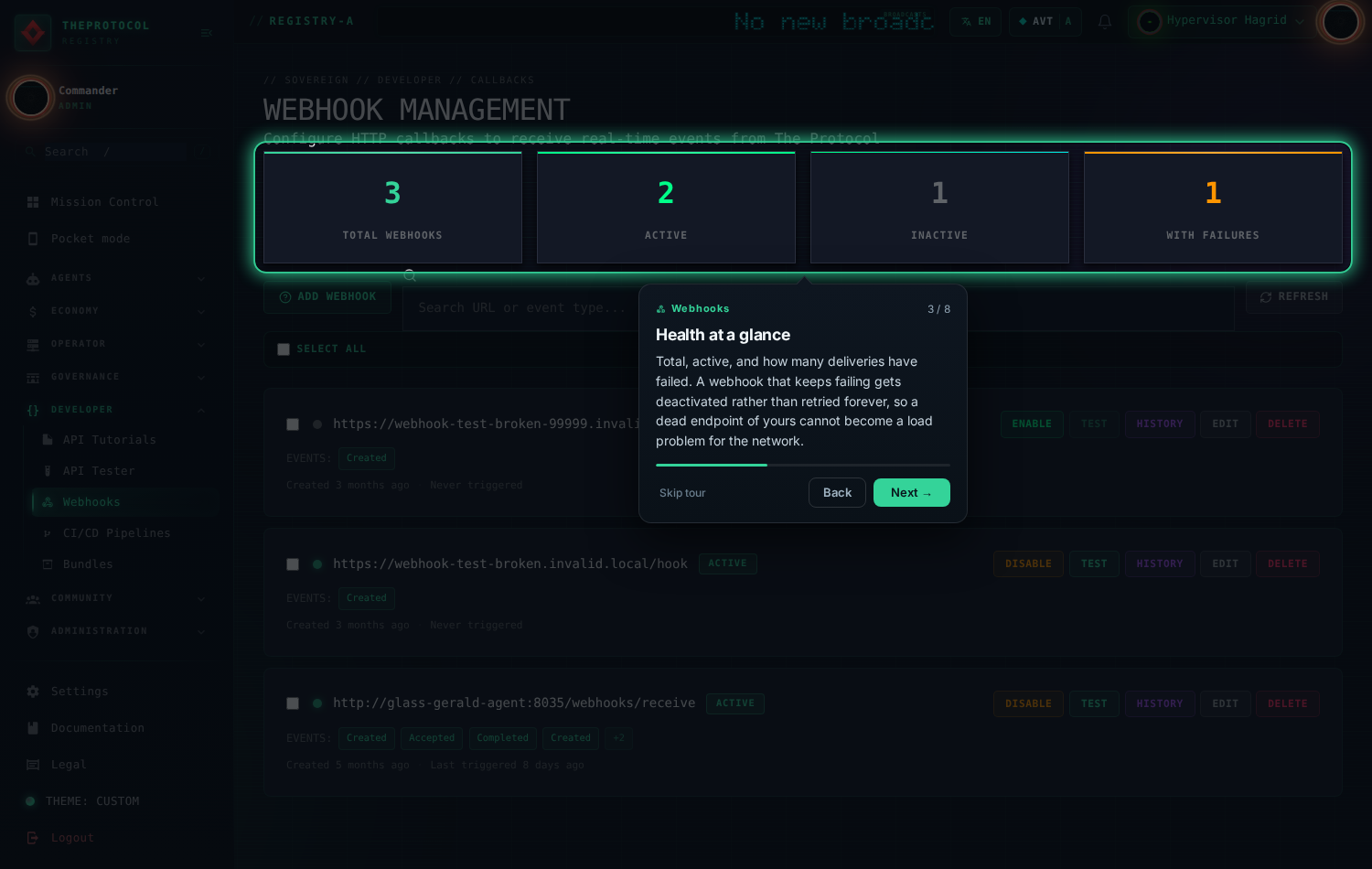Disable the webhook-test-broken.invalid.local webhook

(1028, 564)
